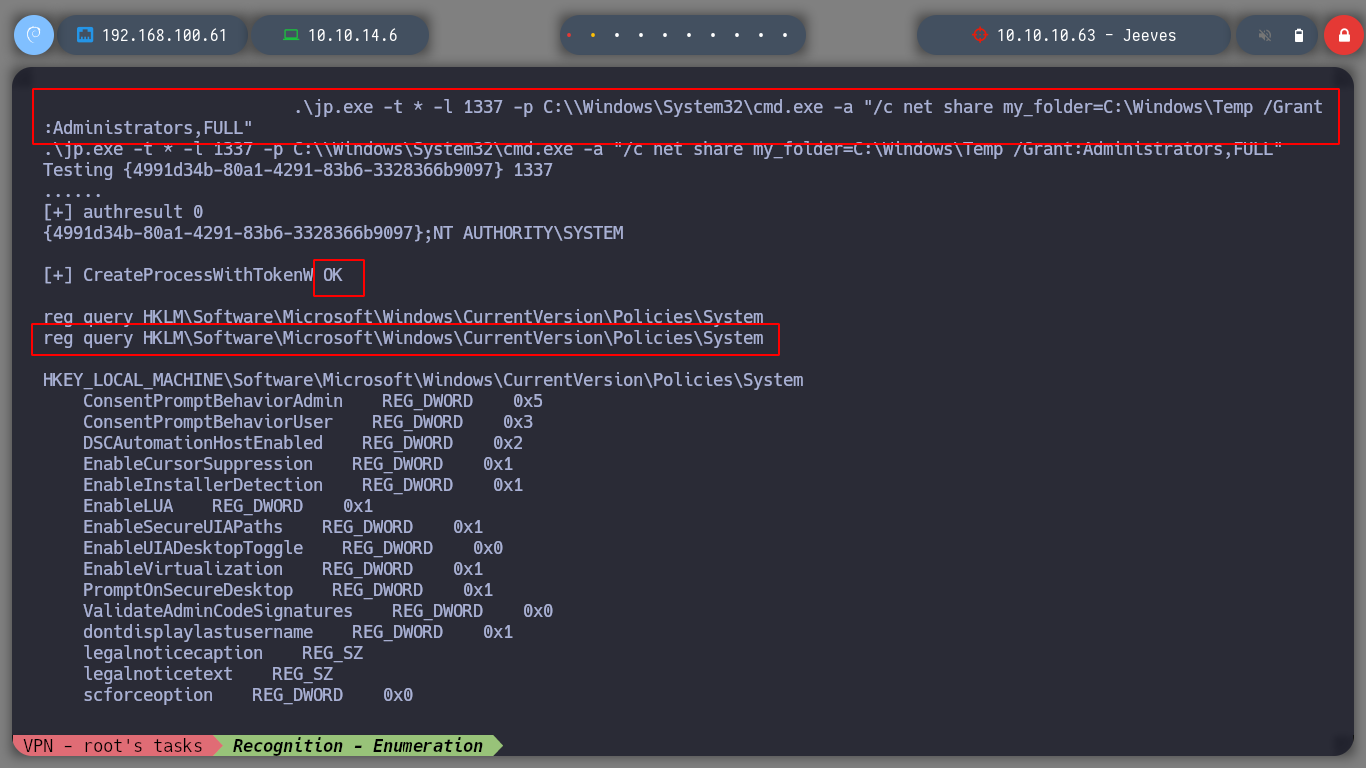Viewport: 1366px width, 768px height.
Task: Click the EnableCursorSuppression registry value
Action: pyautogui.click(x=298, y=464)
